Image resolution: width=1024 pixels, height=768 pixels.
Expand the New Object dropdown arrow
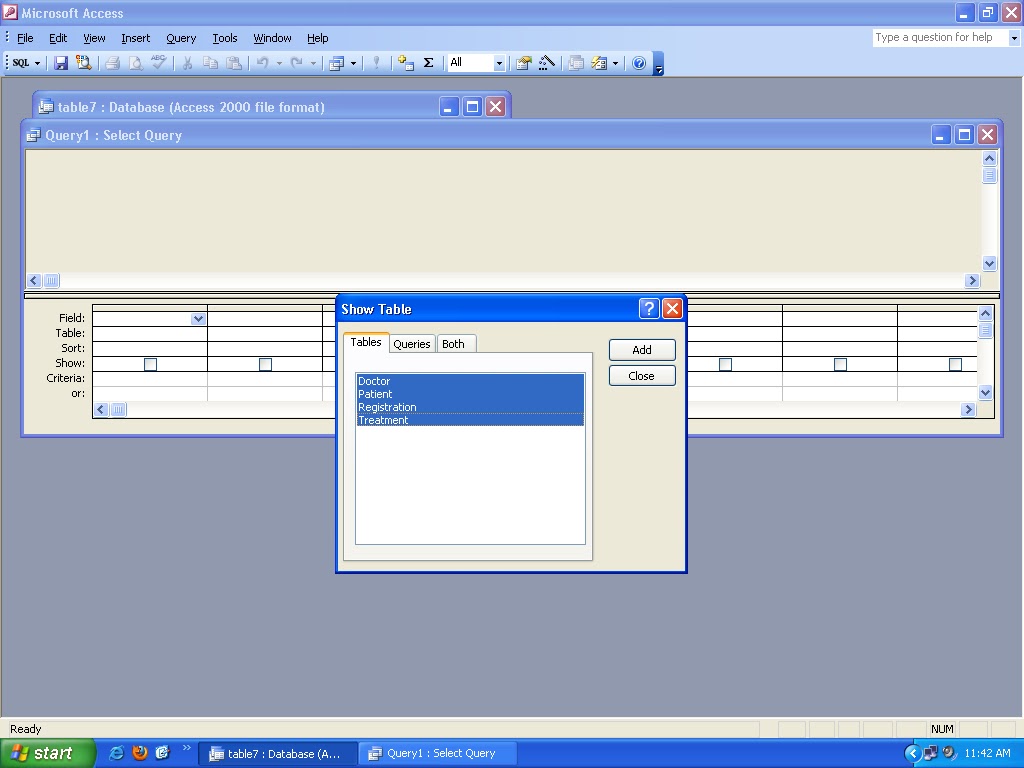click(x=615, y=63)
